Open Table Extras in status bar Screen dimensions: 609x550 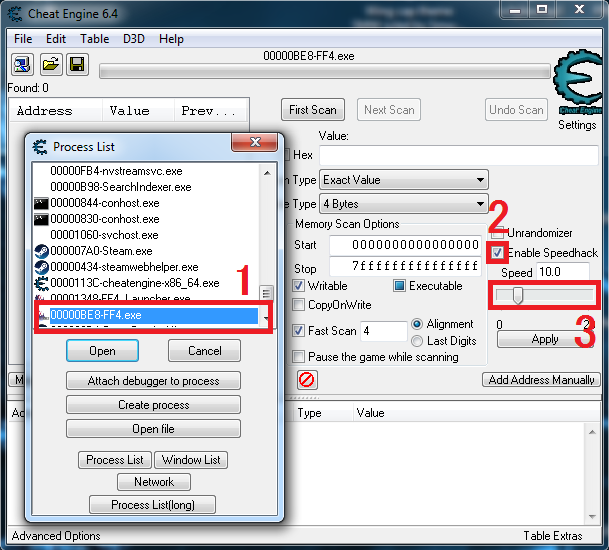coord(553,536)
